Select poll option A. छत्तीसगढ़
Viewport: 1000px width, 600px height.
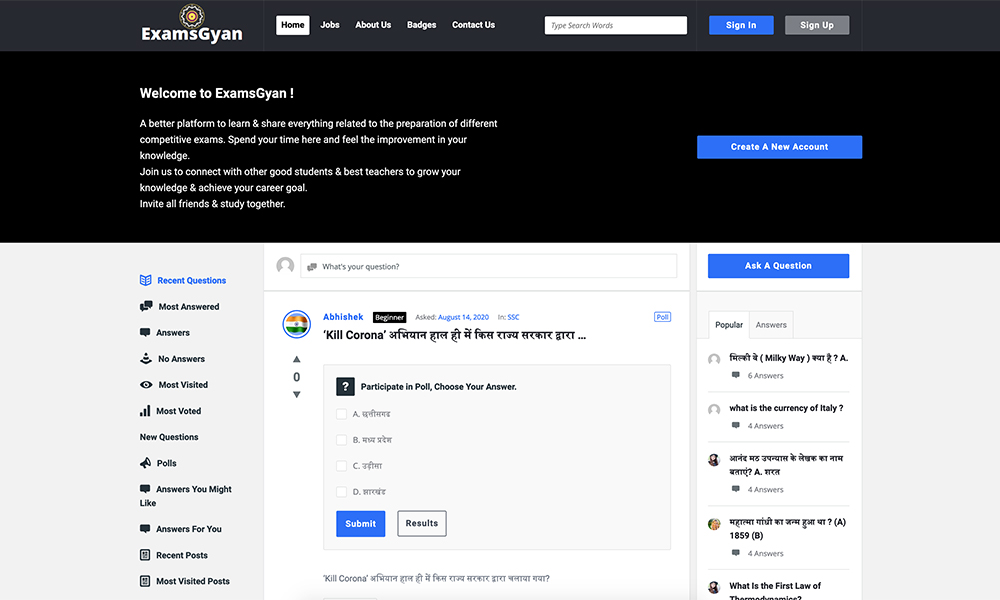point(342,414)
